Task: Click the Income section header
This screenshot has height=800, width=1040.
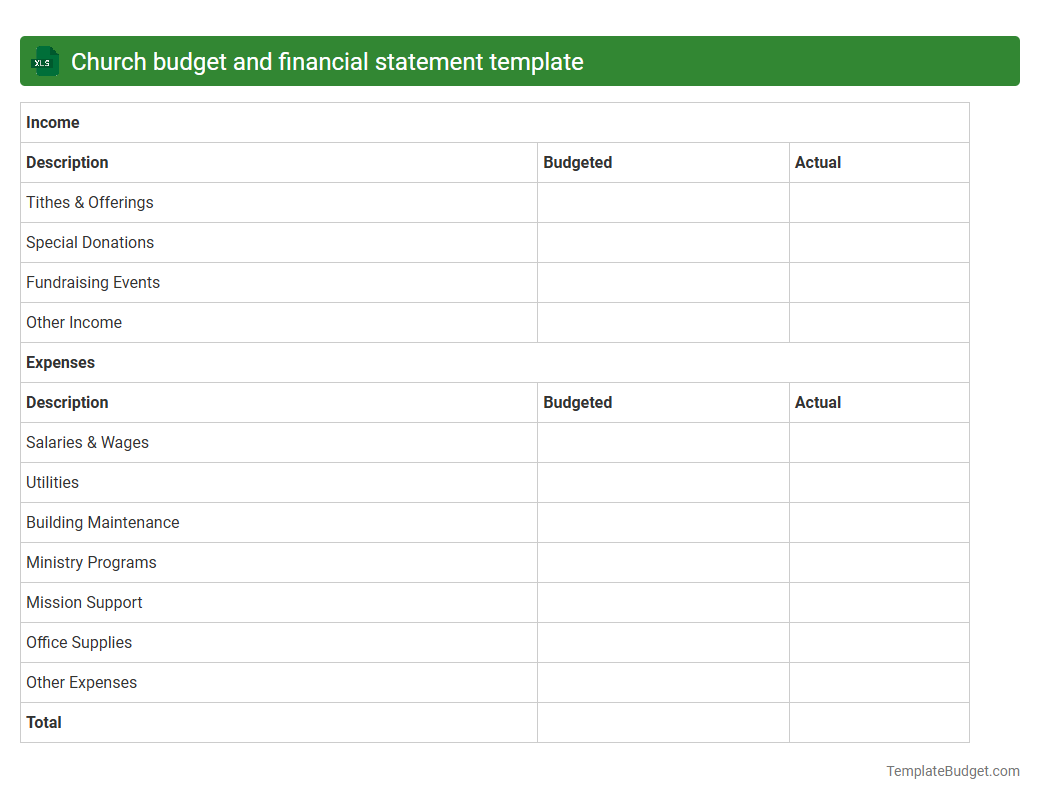Action: [53, 122]
